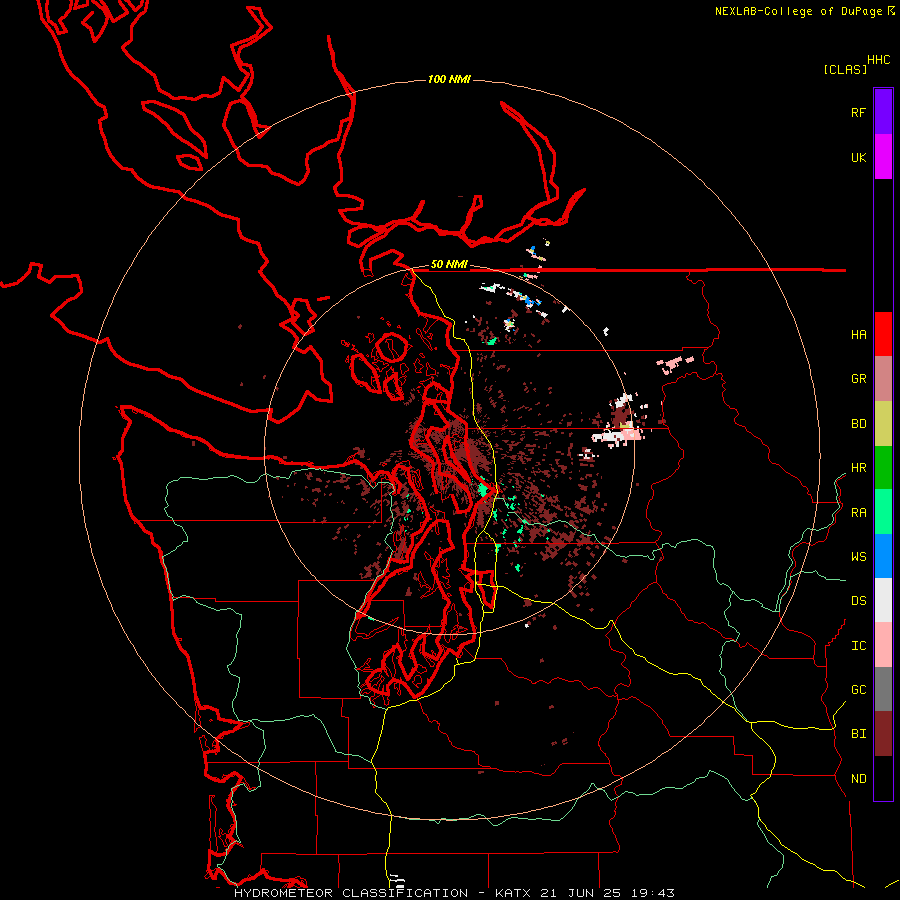Screen dimensions: 900x900
Task: Click the dark green HR heavy rain swatch
Action: click(x=883, y=468)
